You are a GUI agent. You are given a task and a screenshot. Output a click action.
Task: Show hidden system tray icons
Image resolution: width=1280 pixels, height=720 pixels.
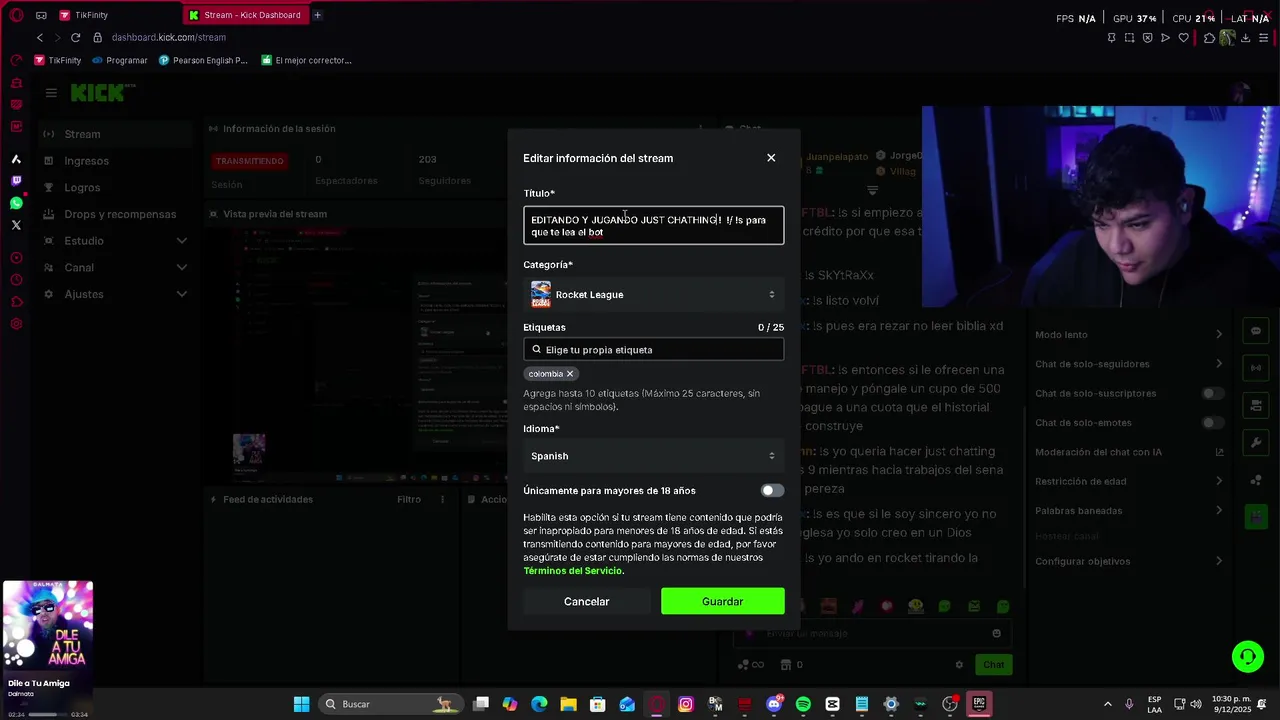coord(1107,704)
